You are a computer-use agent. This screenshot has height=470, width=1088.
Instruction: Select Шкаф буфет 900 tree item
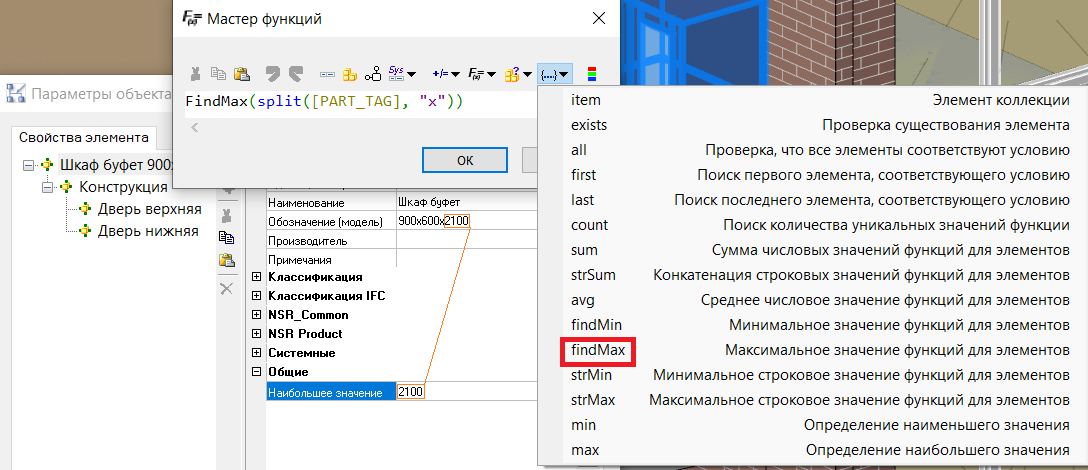116,165
